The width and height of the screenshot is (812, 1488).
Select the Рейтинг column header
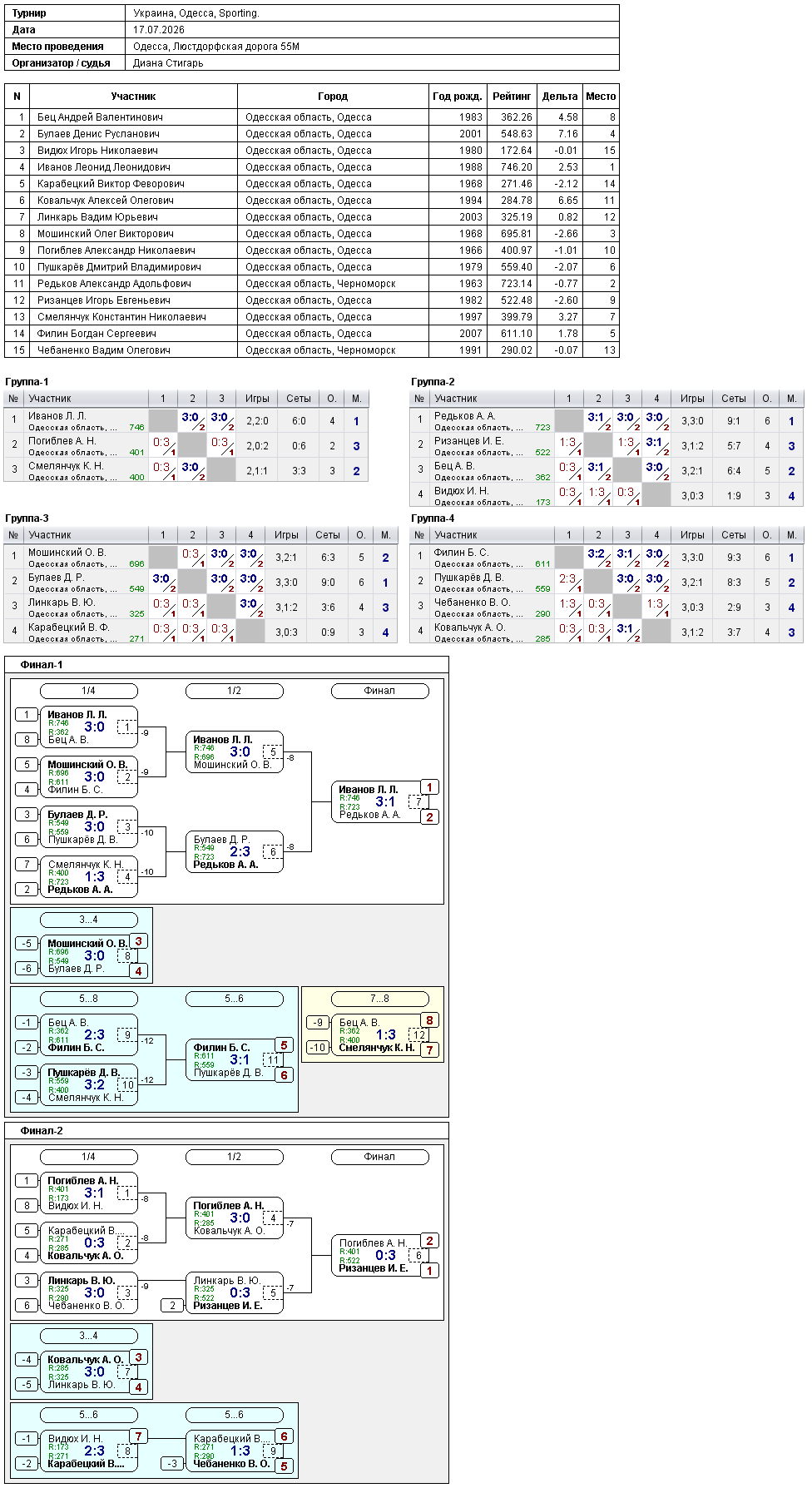tap(512, 97)
